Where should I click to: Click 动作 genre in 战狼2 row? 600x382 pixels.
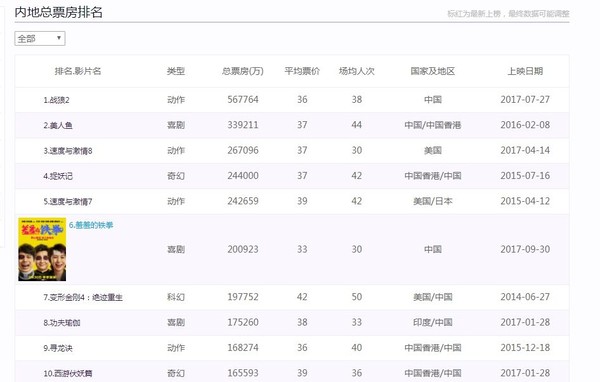pos(176,100)
